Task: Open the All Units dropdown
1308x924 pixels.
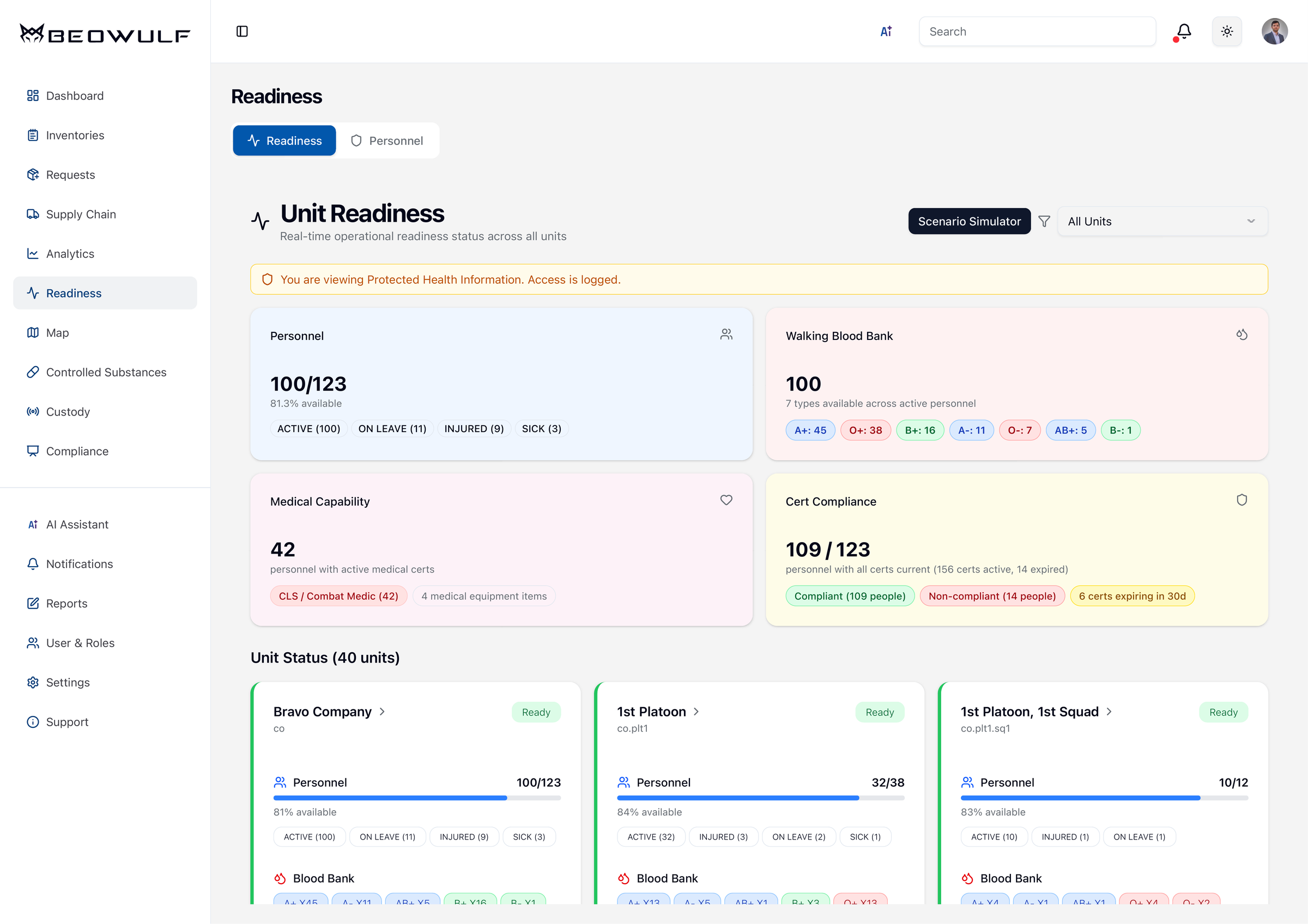Action: [1162, 221]
